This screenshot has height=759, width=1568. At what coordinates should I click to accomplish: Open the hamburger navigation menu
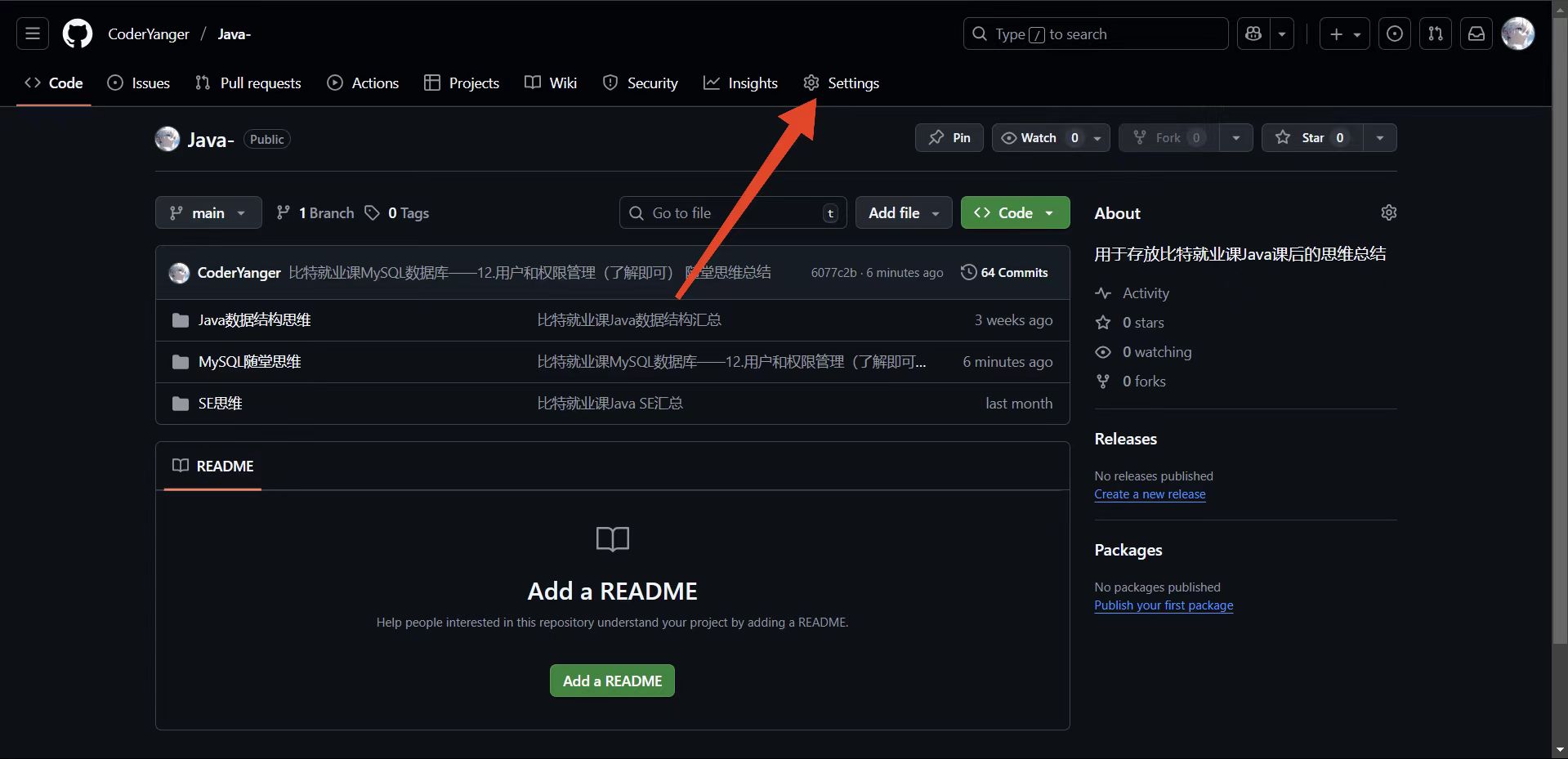[x=33, y=33]
